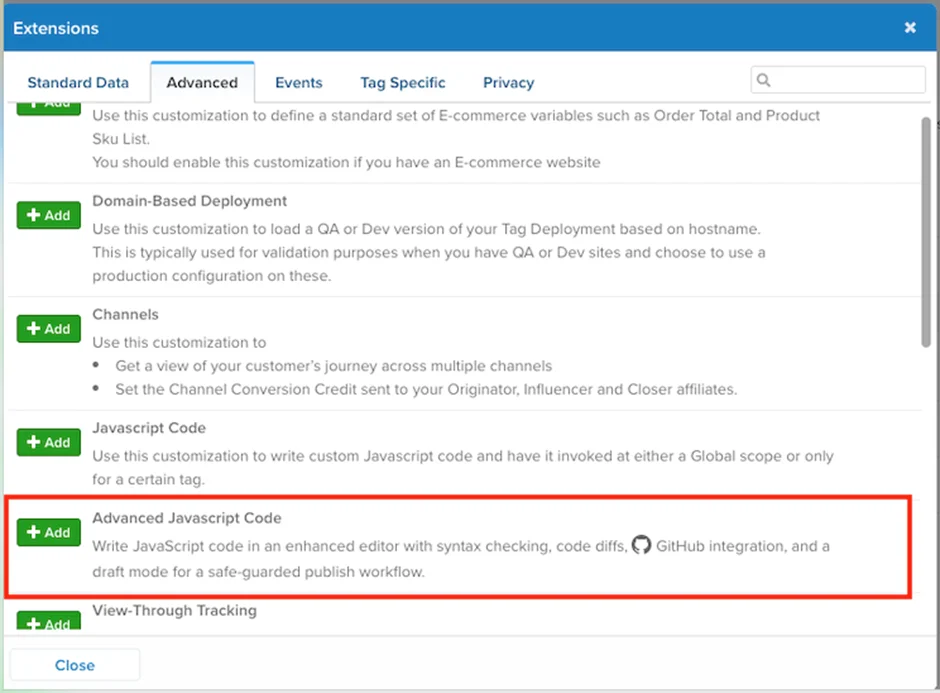Click the plus icon next to View-Through Tracking
The image size is (940, 693).
[x=33, y=625]
